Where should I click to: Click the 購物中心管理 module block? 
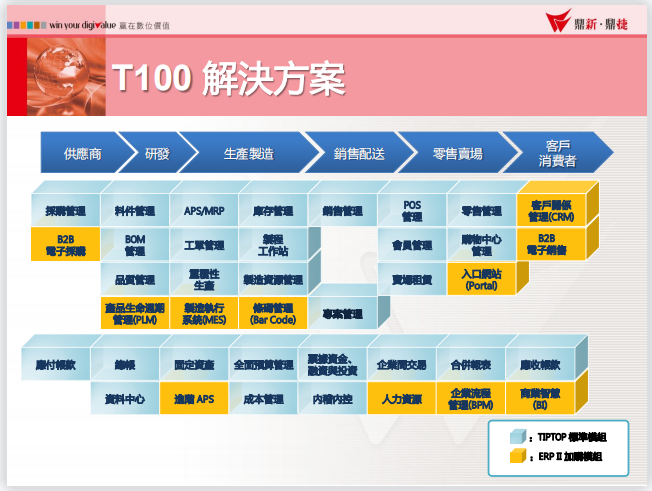tap(482, 244)
